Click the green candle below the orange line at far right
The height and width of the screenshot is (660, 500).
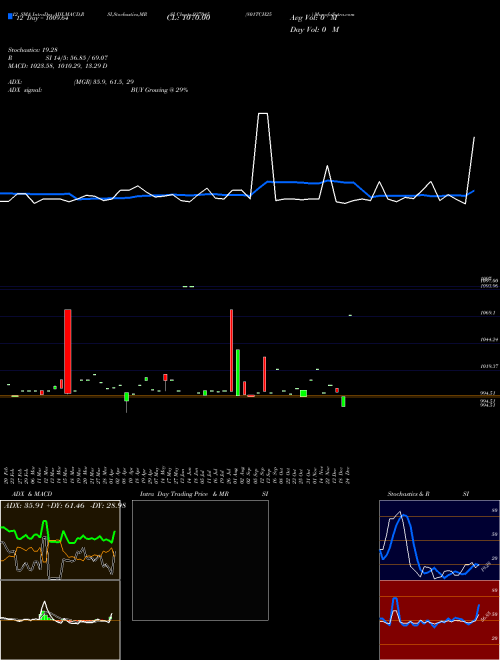click(x=343, y=401)
